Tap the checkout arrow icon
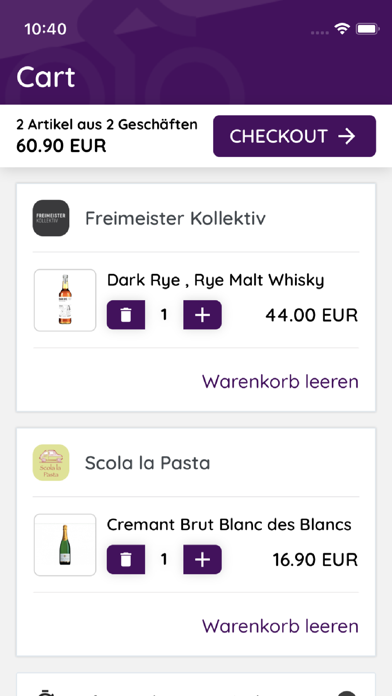 pos(347,136)
